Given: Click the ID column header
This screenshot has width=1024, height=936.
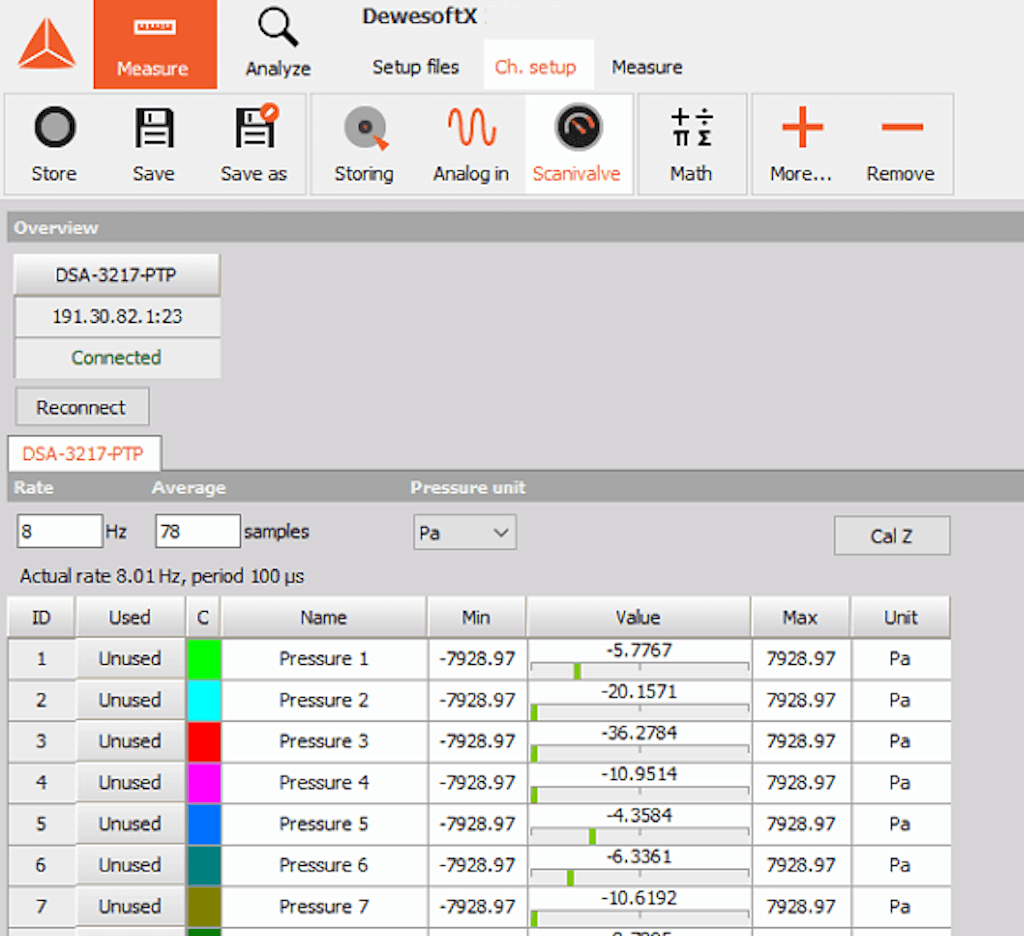Looking at the screenshot, I should (41, 617).
